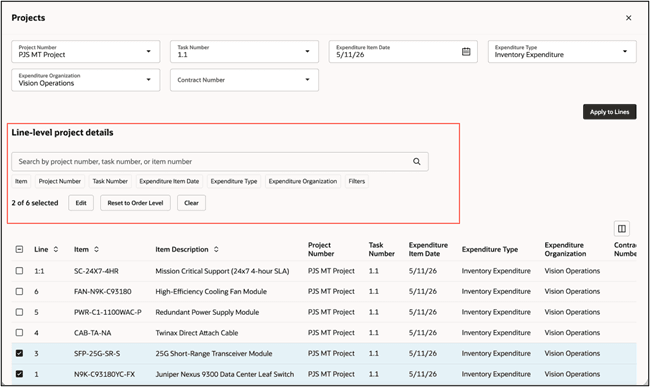
Task: Click item SFP-25G-SR-S cell
Action: click(97, 353)
